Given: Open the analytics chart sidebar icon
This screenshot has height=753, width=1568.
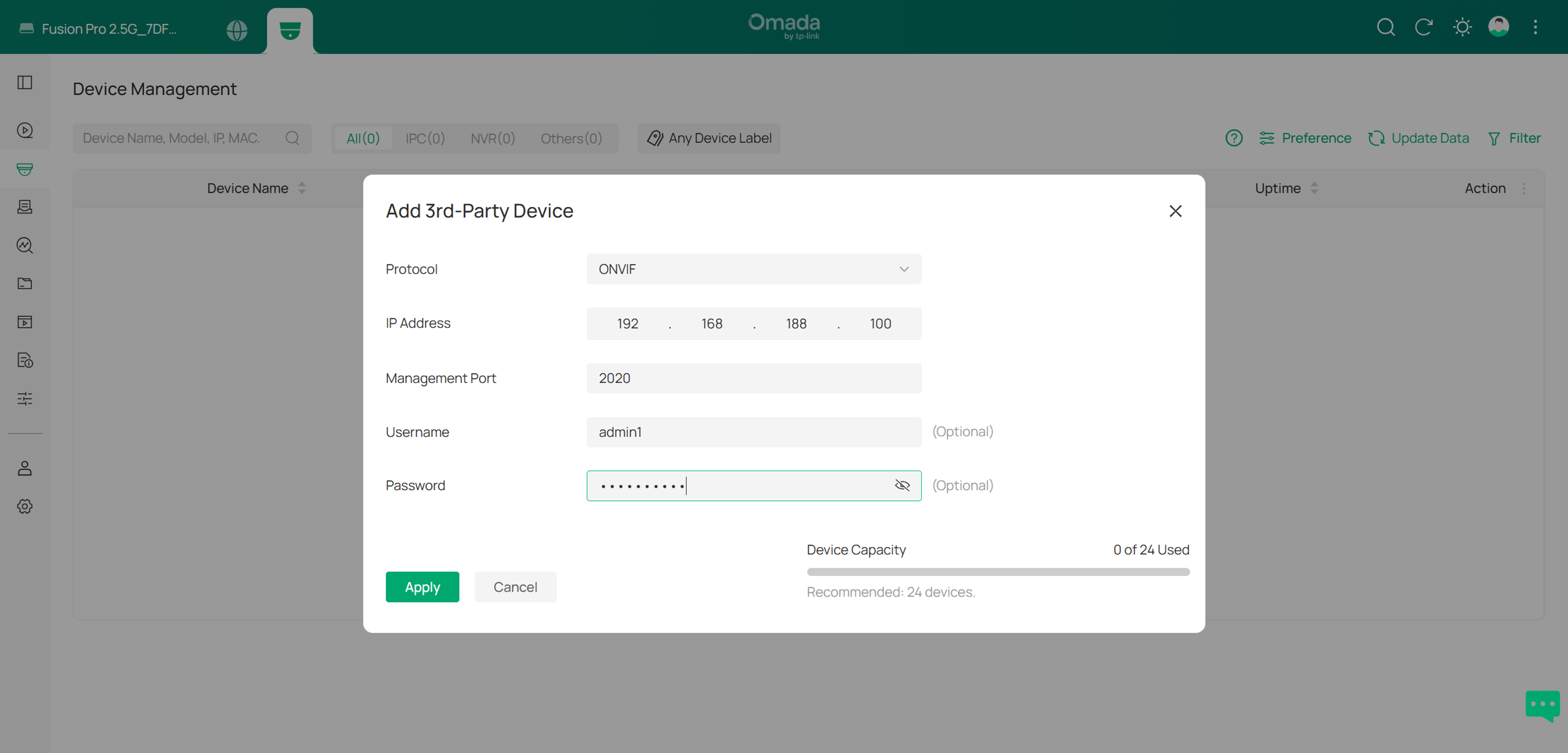Looking at the screenshot, I should pos(25,245).
